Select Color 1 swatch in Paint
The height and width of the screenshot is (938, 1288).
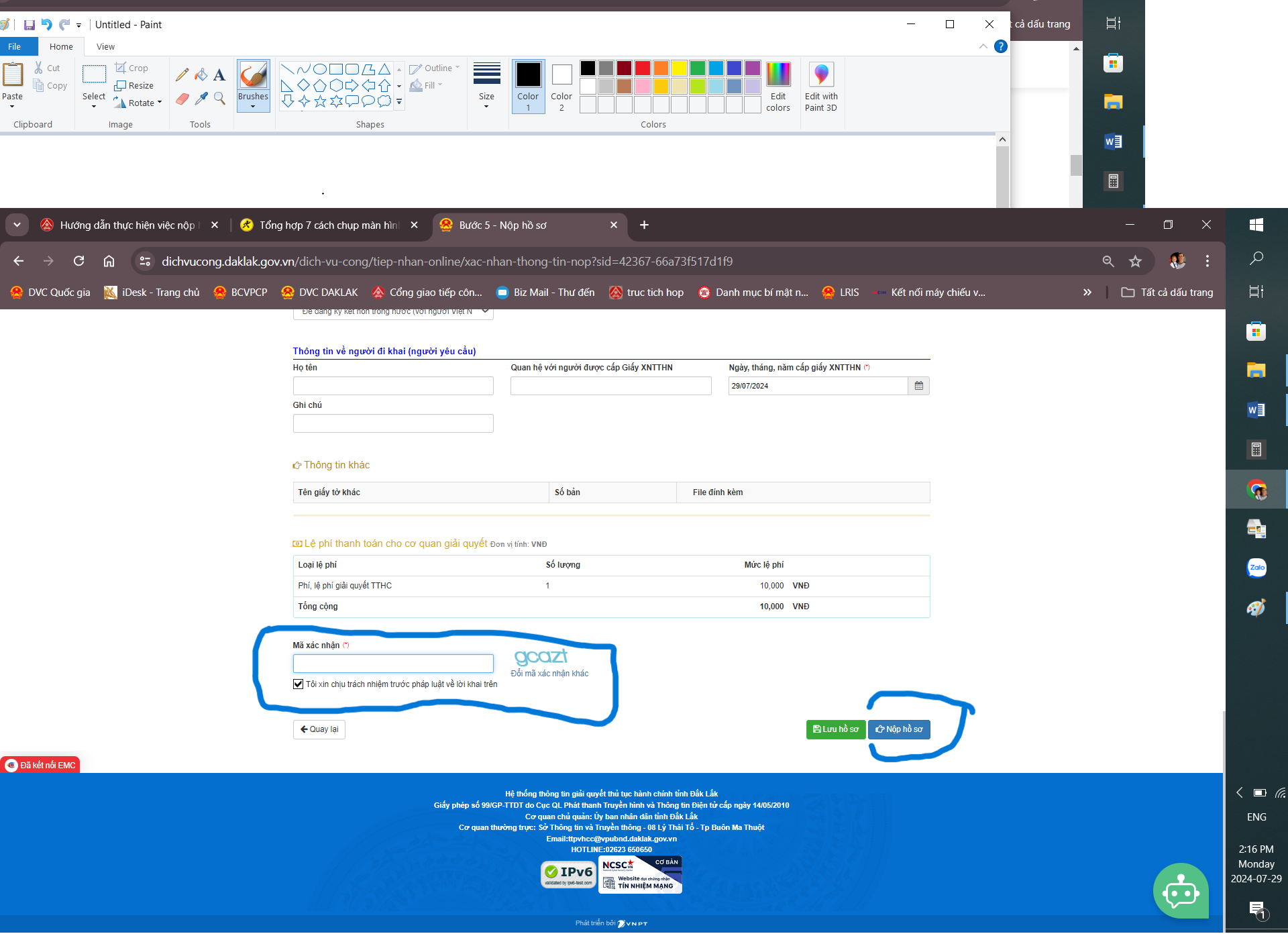(528, 87)
